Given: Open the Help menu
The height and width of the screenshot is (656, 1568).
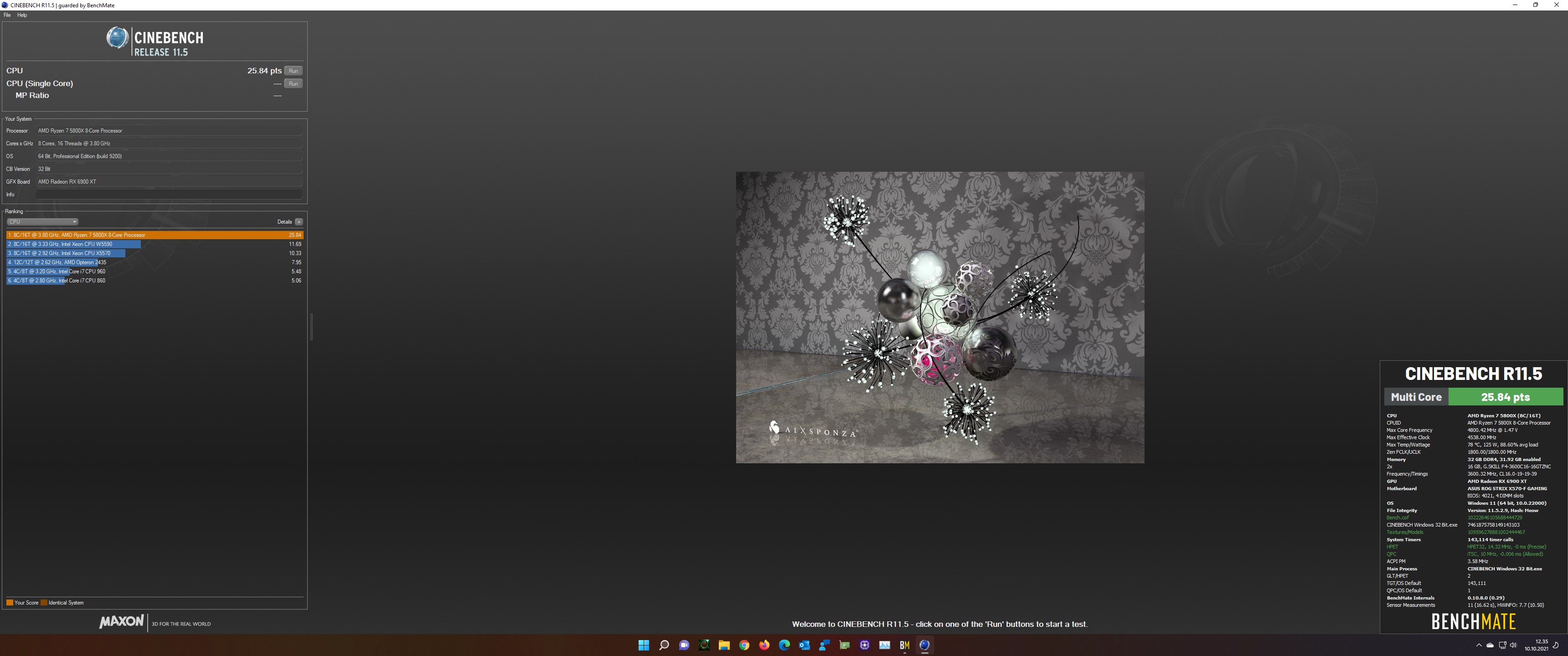Looking at the screenshot, I should (x=22, y=15).
